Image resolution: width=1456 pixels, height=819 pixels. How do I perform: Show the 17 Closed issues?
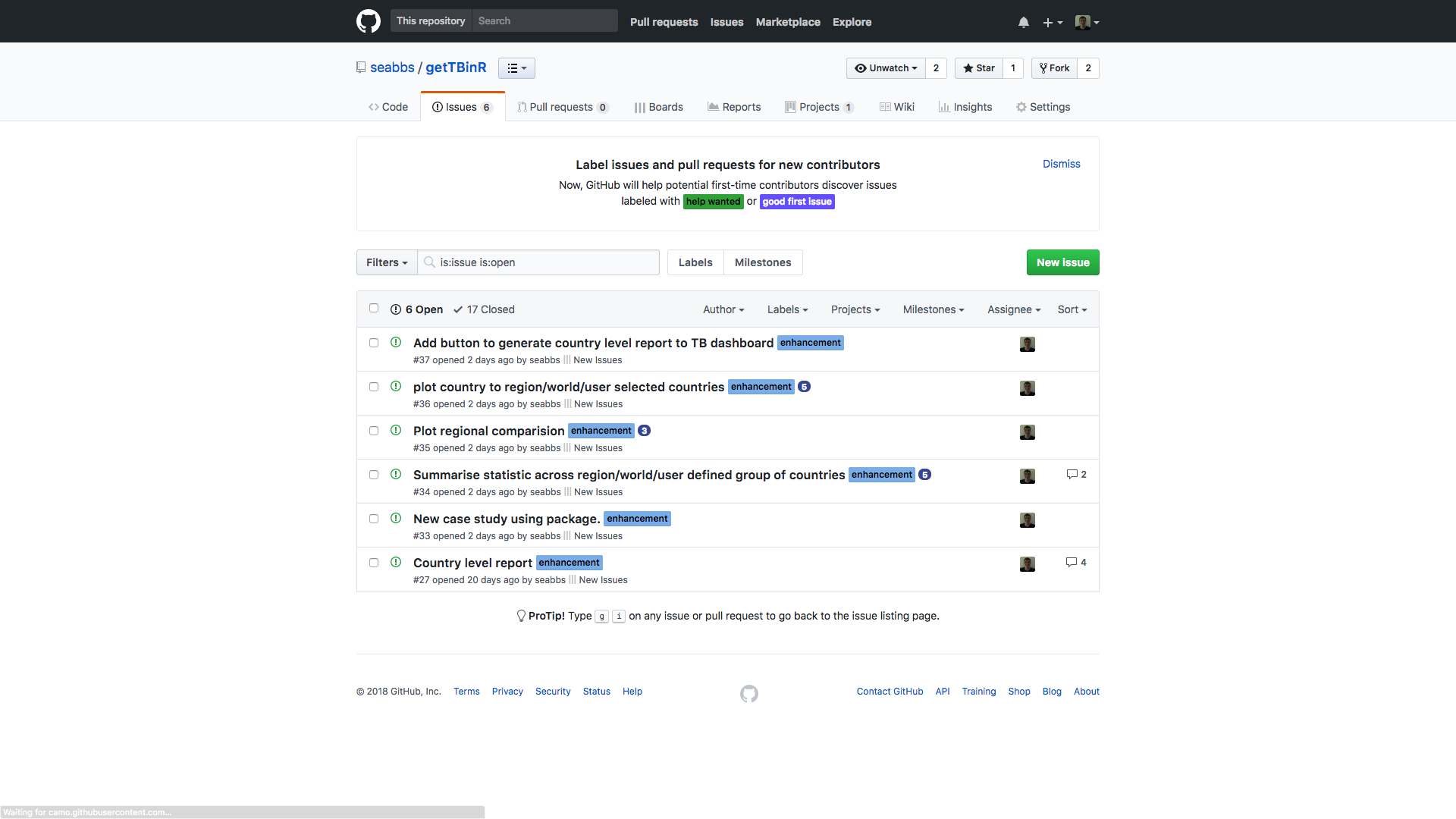click(484, 309)
